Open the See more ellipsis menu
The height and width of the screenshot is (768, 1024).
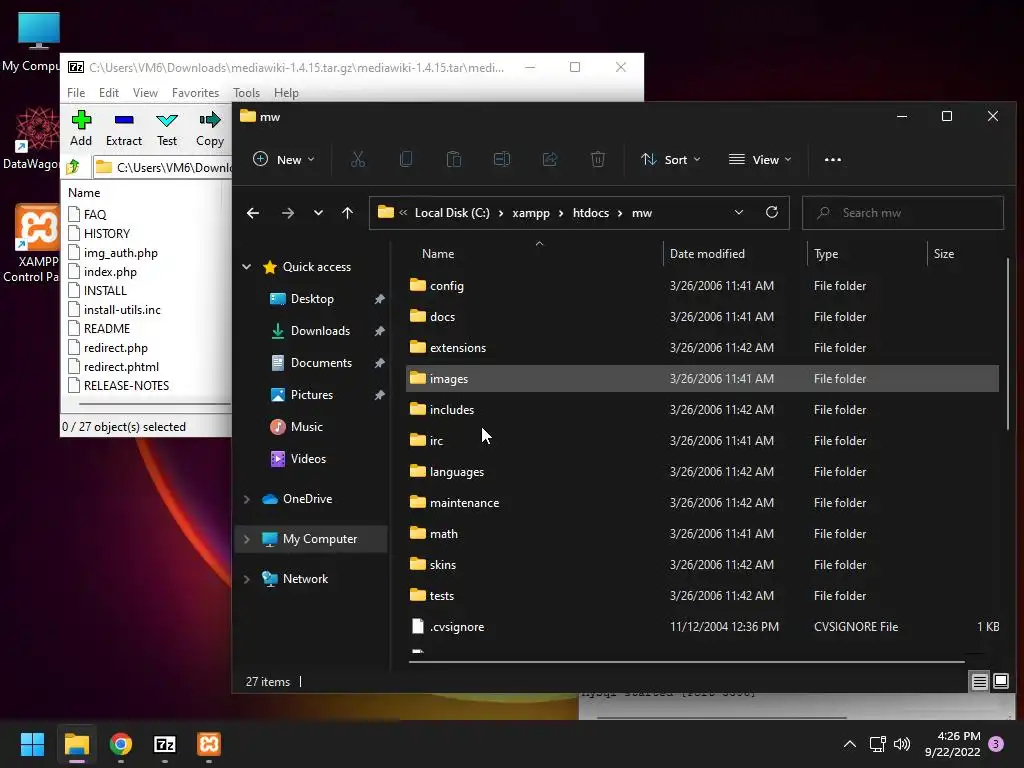tap(833, 159)
